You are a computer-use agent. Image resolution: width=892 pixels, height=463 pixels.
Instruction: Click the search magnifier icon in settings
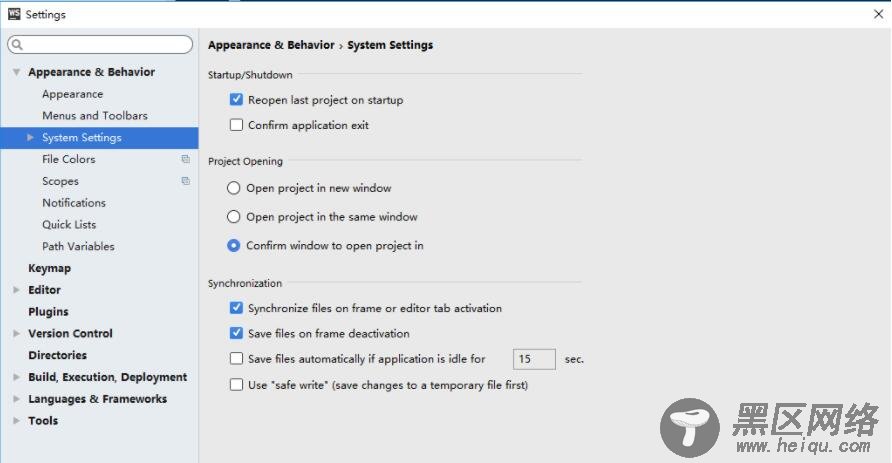[17, 44]
